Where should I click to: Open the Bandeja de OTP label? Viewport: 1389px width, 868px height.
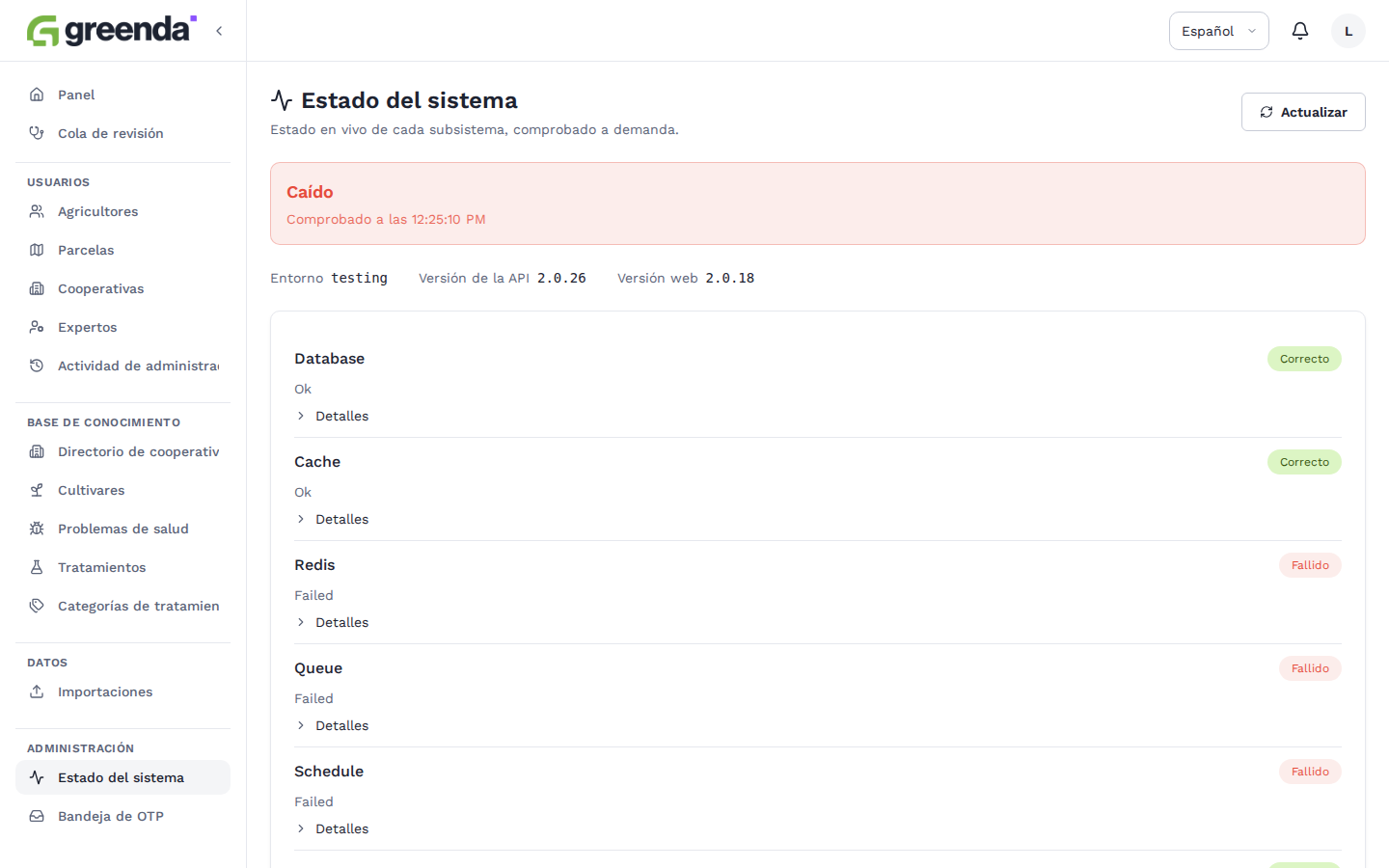(x=111, y=816)
